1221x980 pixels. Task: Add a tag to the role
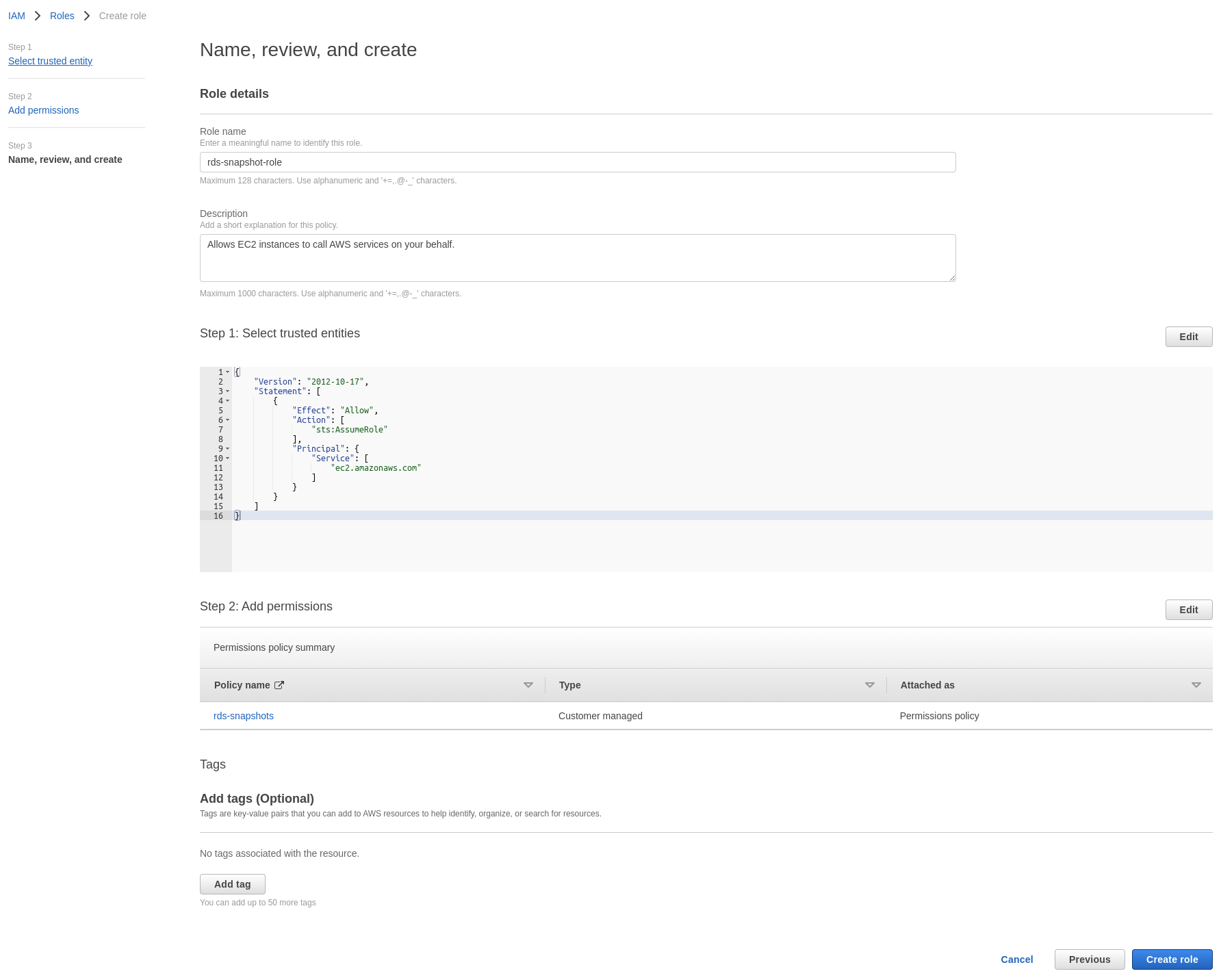(232, 884)
